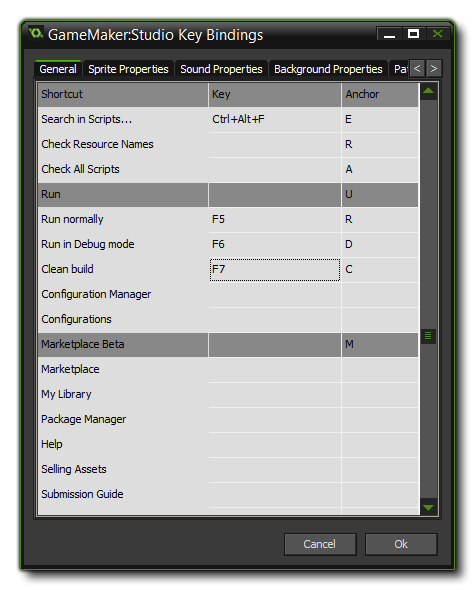Click the Run in Debug mode shortcut row
Viewport: 475px width, 590px height.
tap(228, 244)
